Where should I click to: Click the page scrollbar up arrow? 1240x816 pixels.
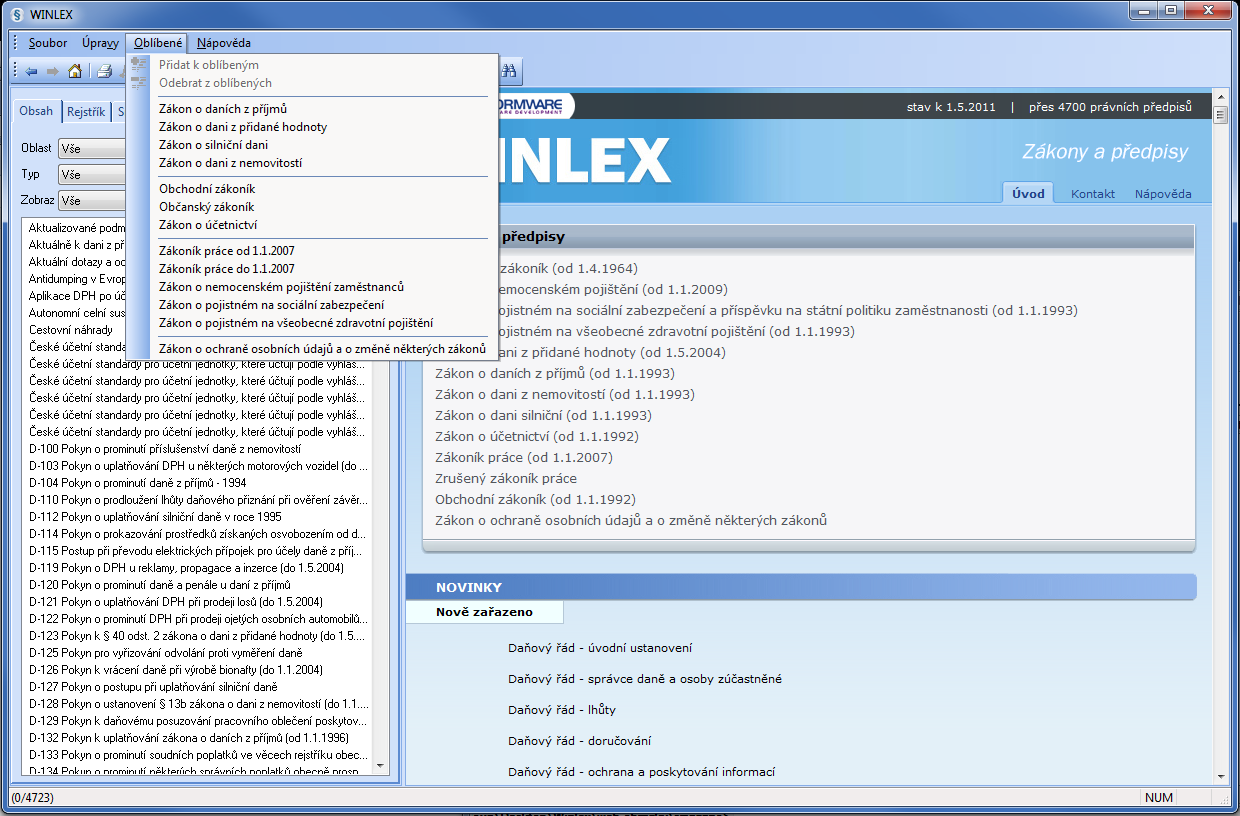pyautogui.click(x=1220, y=97)
